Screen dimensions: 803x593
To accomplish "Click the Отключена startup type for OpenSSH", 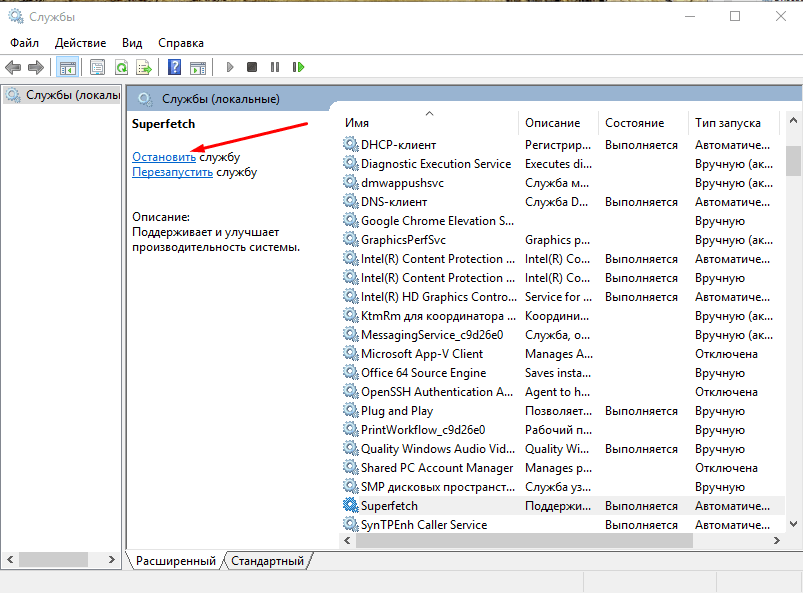I will coord(726,392).
